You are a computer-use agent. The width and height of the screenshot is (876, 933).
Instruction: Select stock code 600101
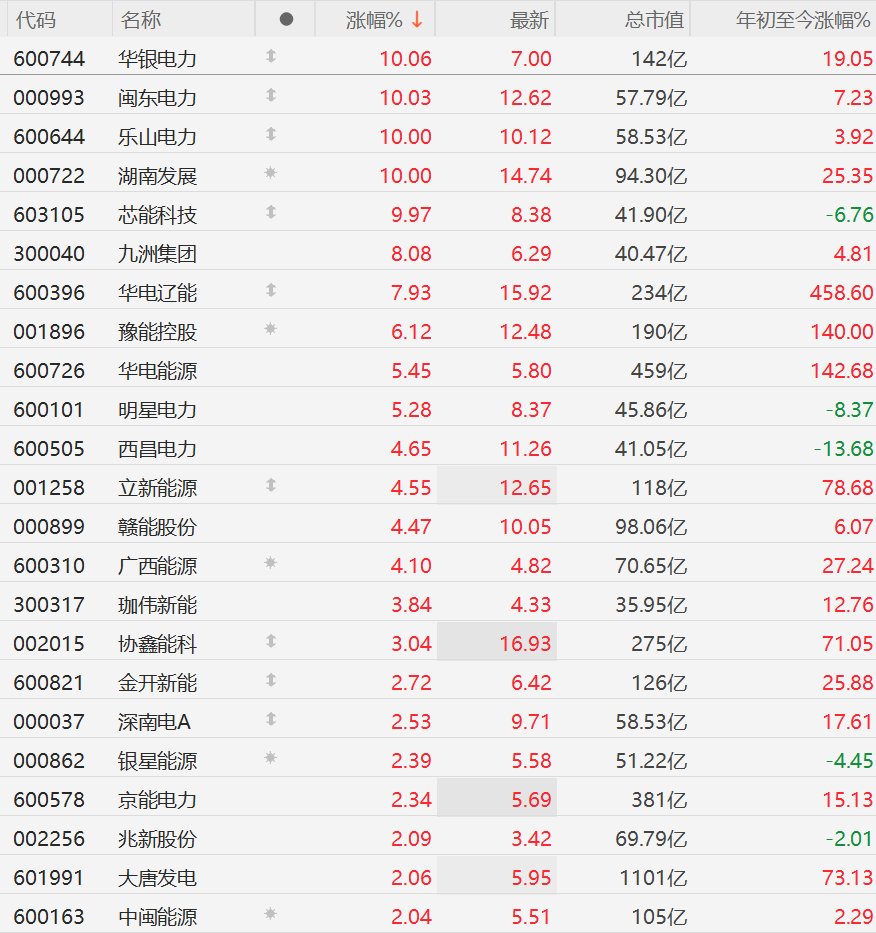[49, 410]
